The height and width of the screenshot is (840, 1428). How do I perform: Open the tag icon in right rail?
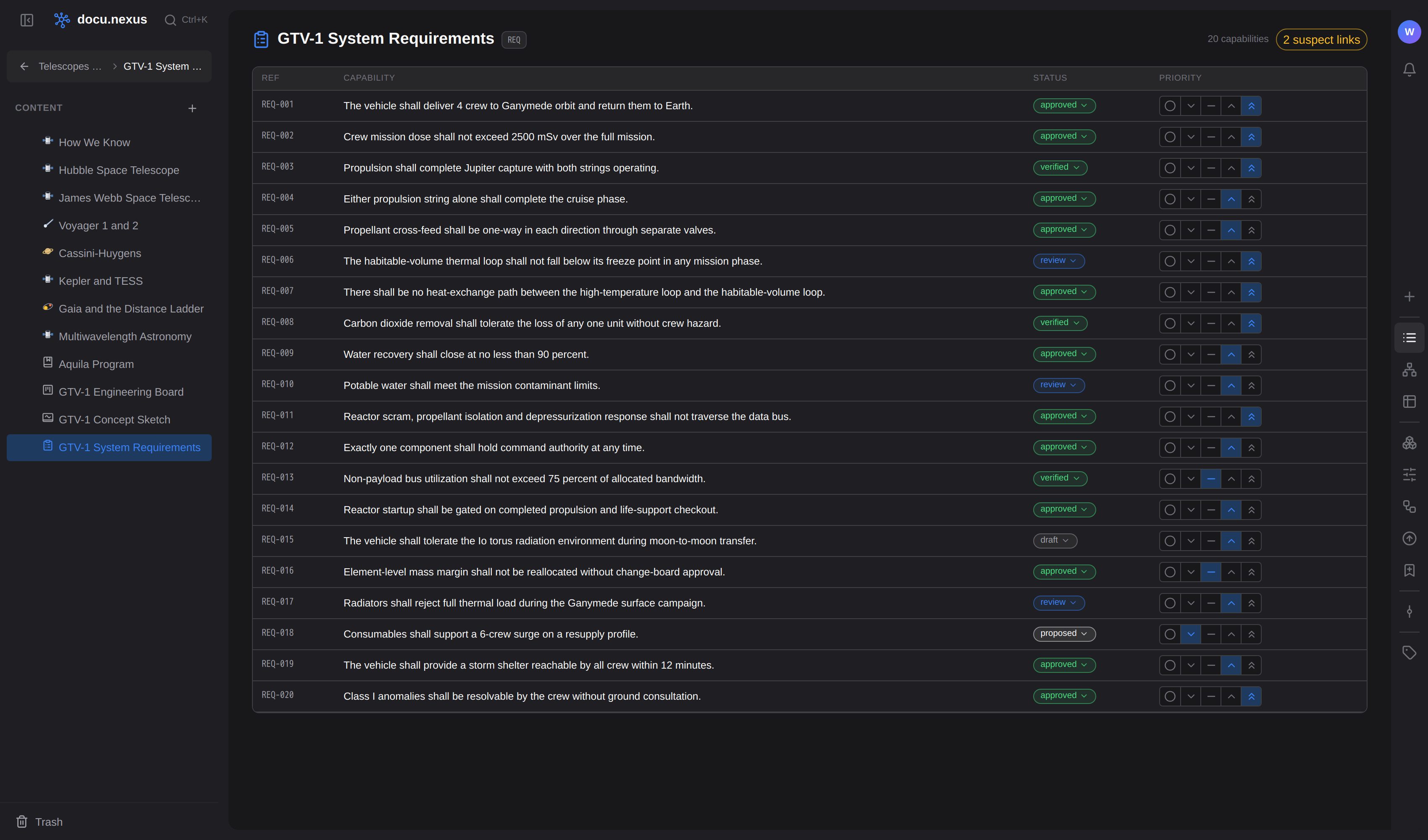click(1409, 653)
